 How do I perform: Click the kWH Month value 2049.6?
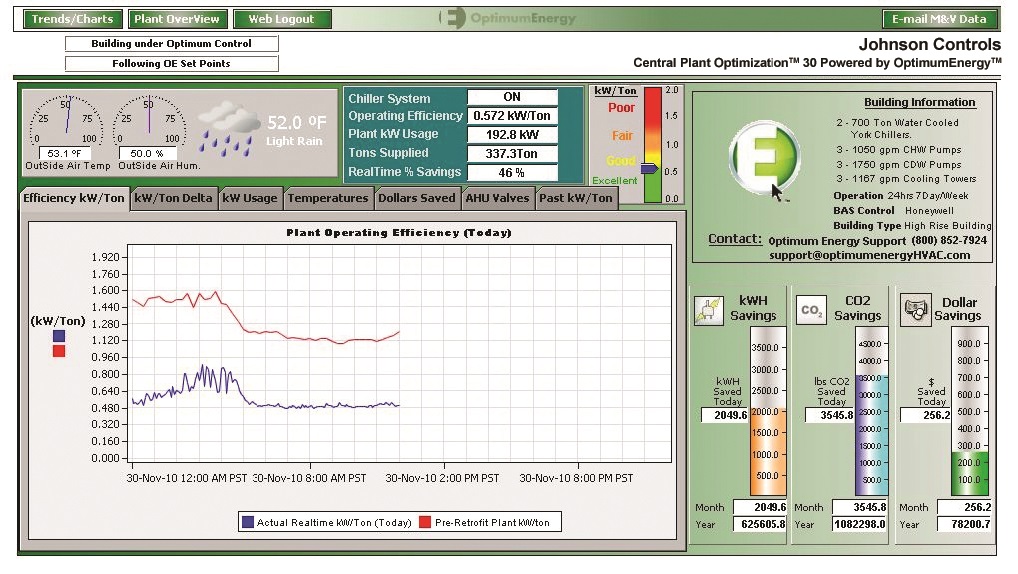(x=760, y=507)
